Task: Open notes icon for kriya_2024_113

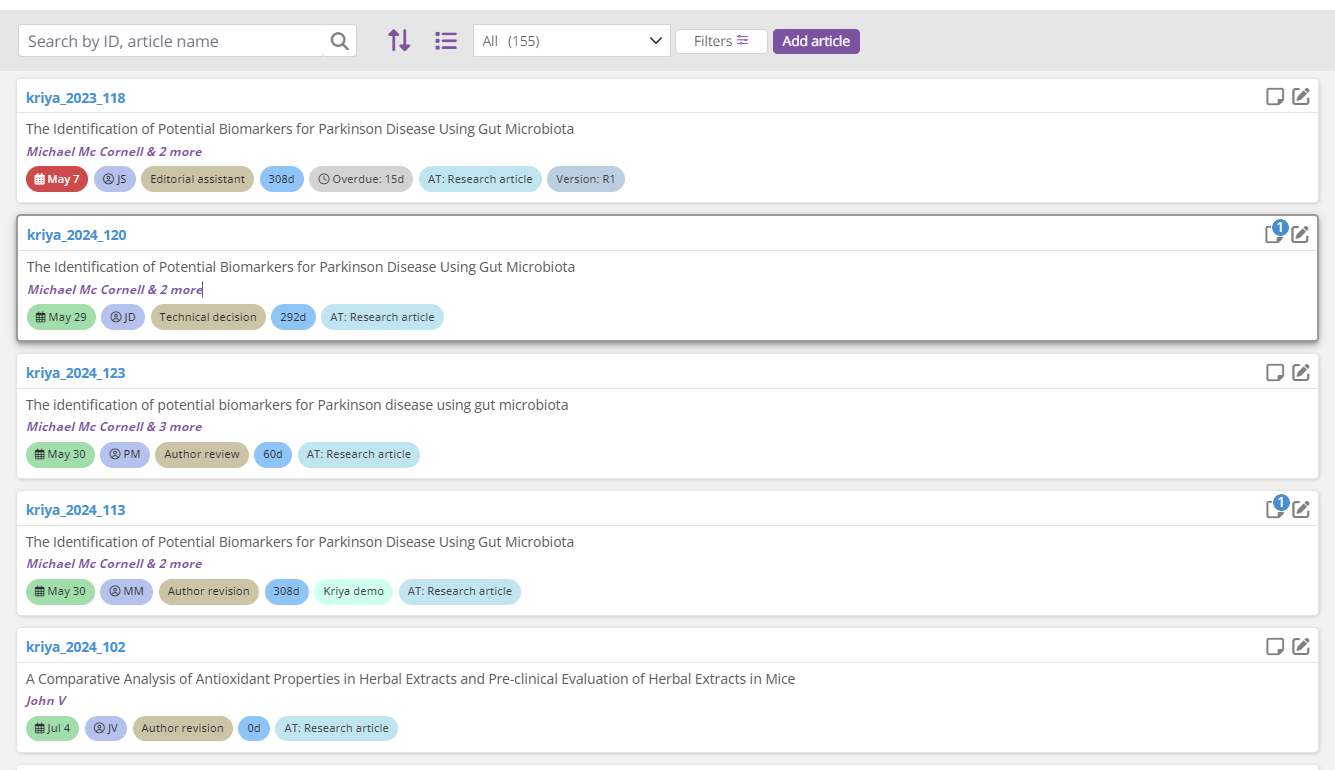Action: click(x=1275, y=509)
